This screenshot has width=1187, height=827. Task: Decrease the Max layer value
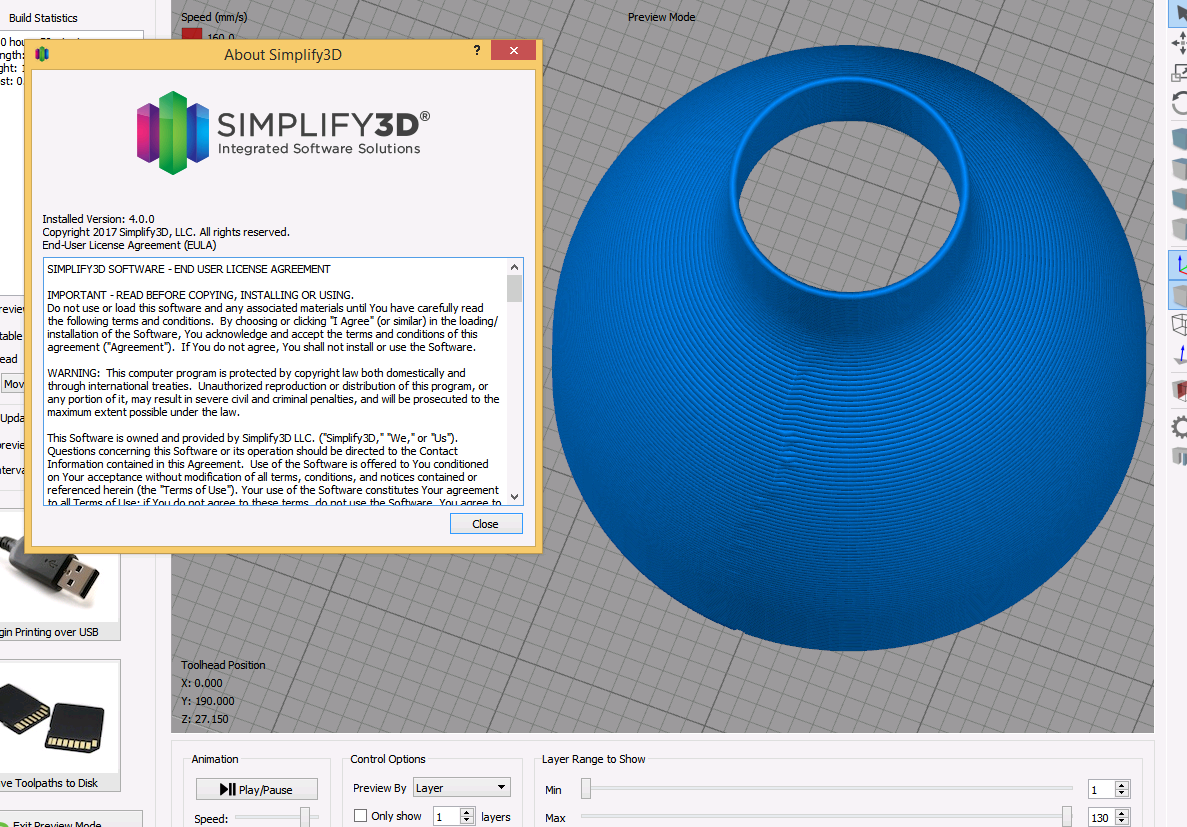click(1123, 822)
